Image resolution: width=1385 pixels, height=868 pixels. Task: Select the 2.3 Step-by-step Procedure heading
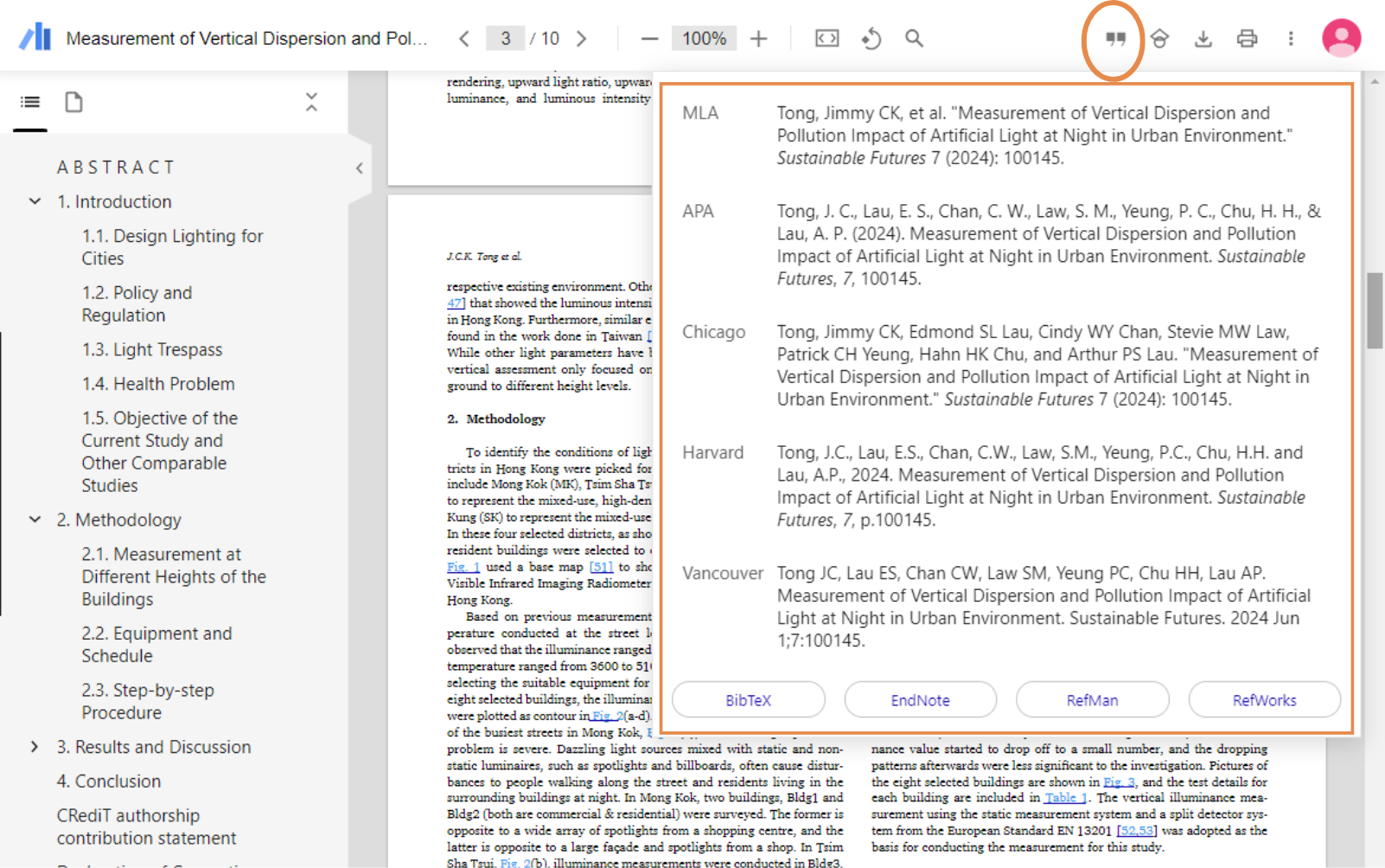(x=148, y=701)
